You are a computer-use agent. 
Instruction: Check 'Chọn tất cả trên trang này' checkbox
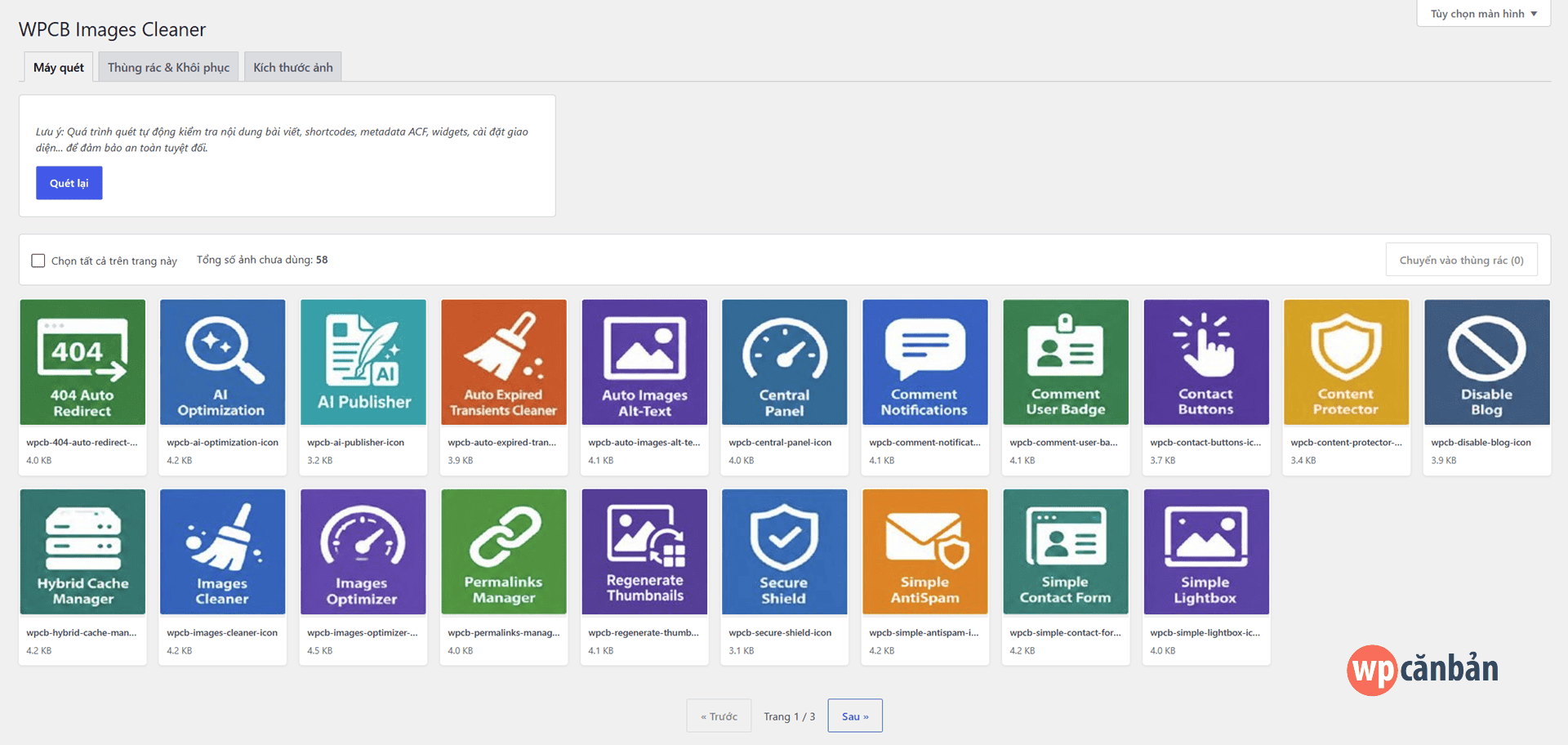[x=38, y=261]
